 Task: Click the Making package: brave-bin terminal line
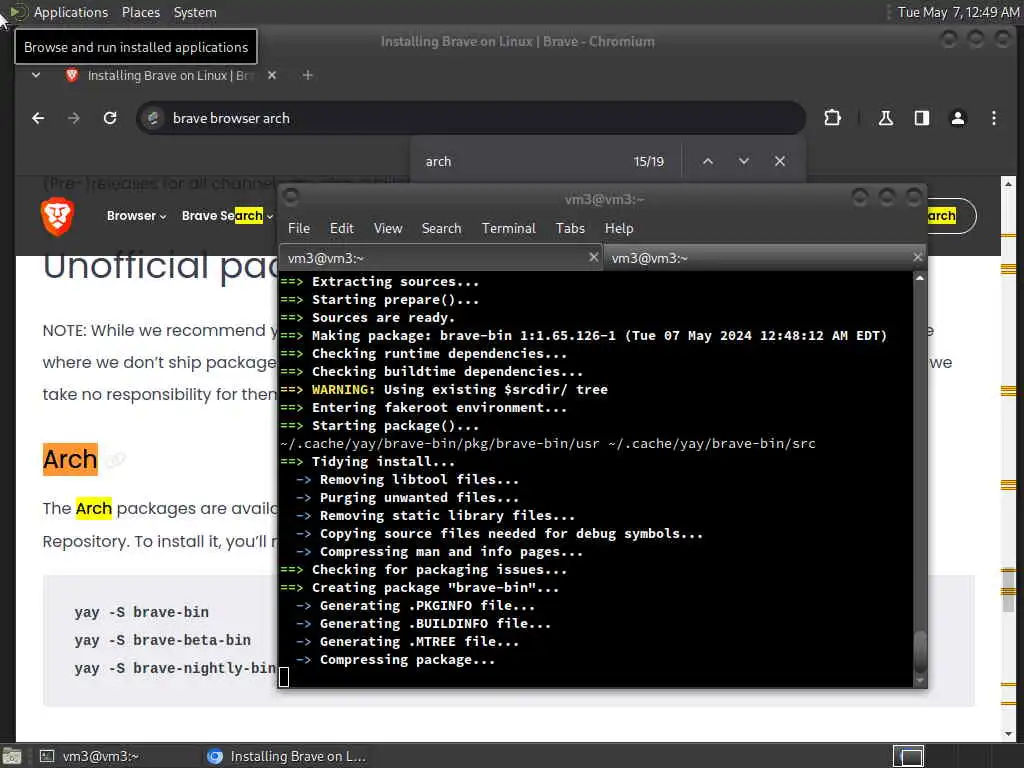point(583,336)
